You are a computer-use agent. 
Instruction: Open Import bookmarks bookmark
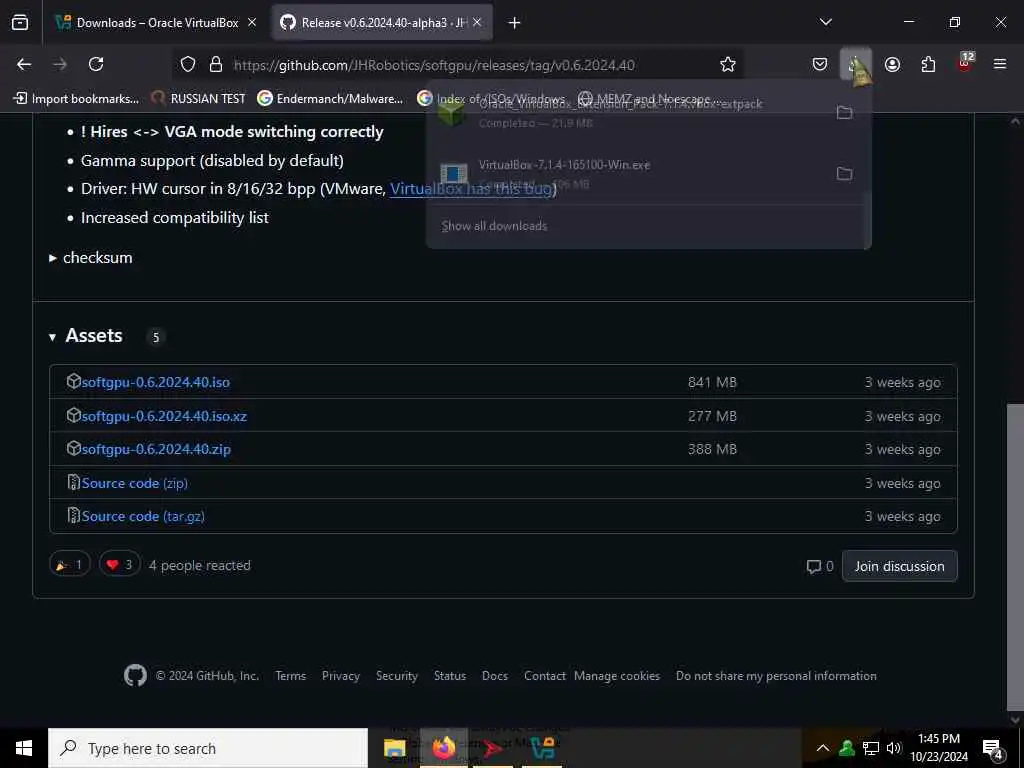coord(76,99)
